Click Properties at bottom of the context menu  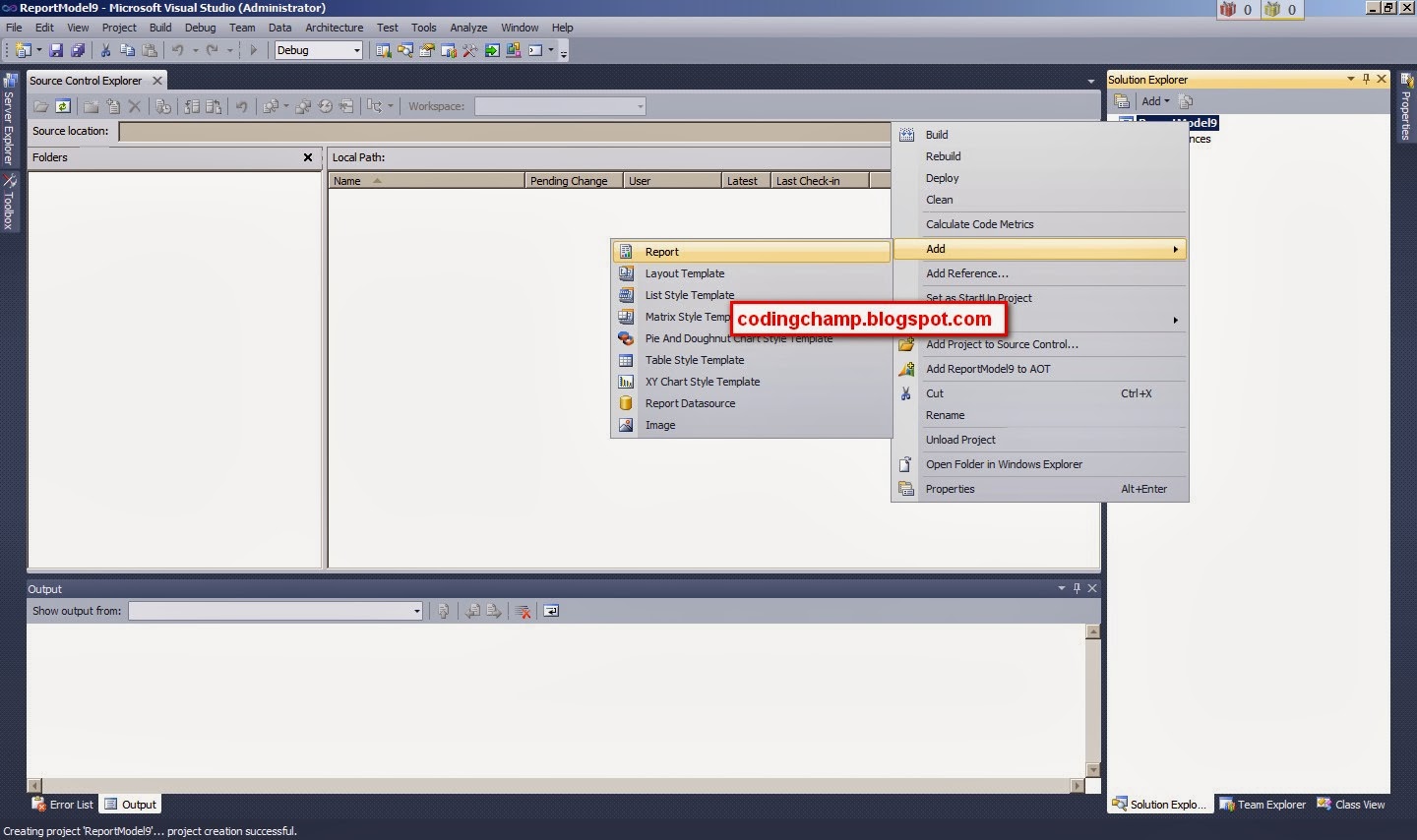tap(1040, 489)
